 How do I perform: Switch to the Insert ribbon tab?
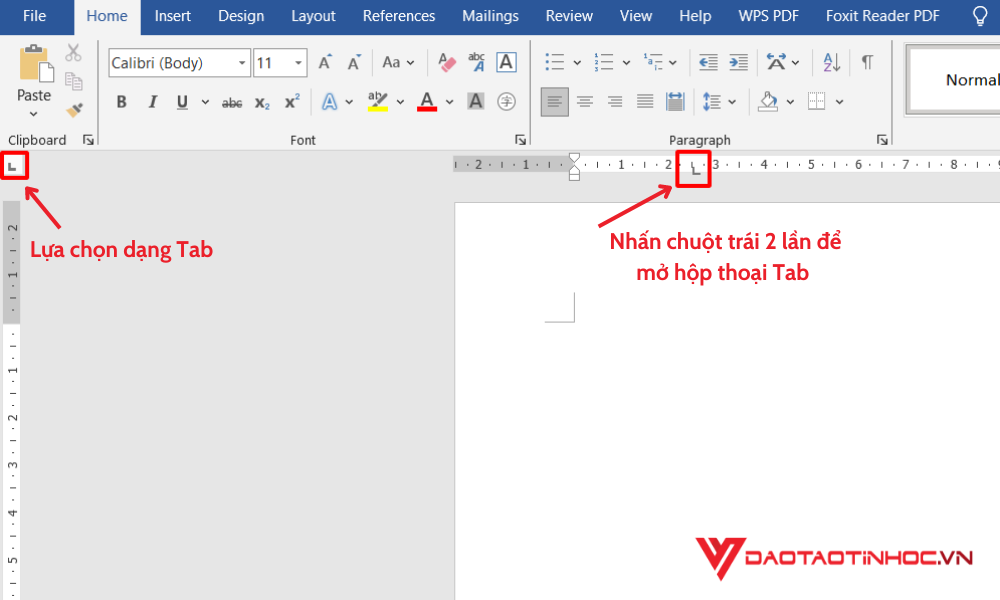[172, 16]
